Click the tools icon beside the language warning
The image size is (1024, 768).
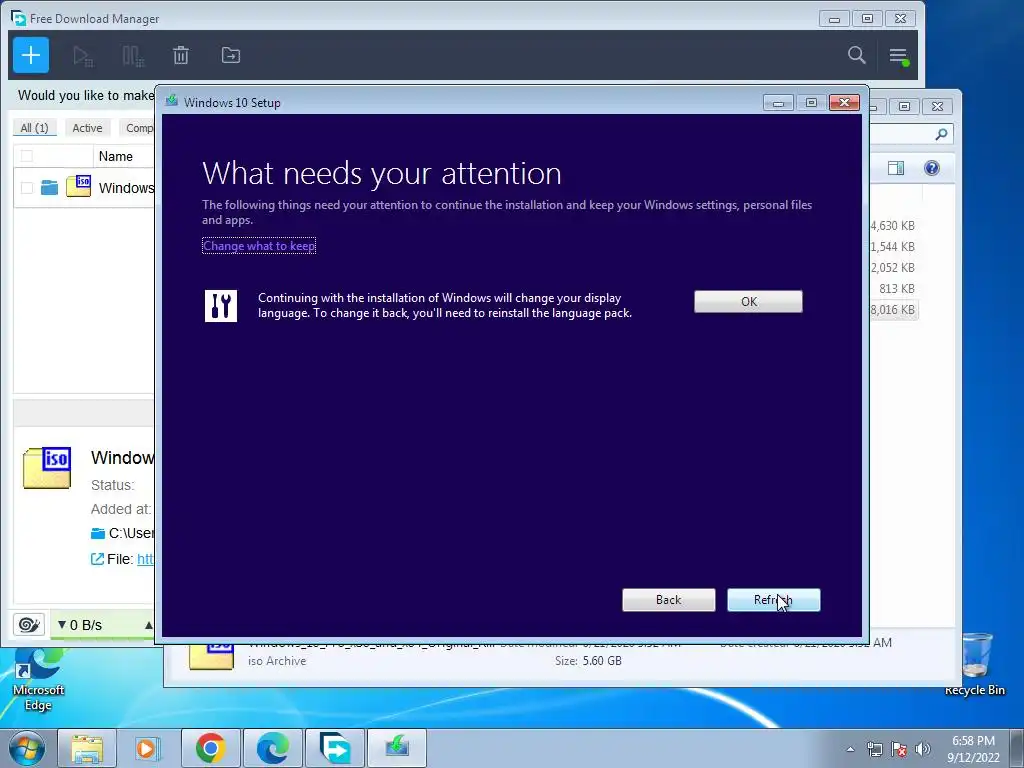[x=221, y=306]
